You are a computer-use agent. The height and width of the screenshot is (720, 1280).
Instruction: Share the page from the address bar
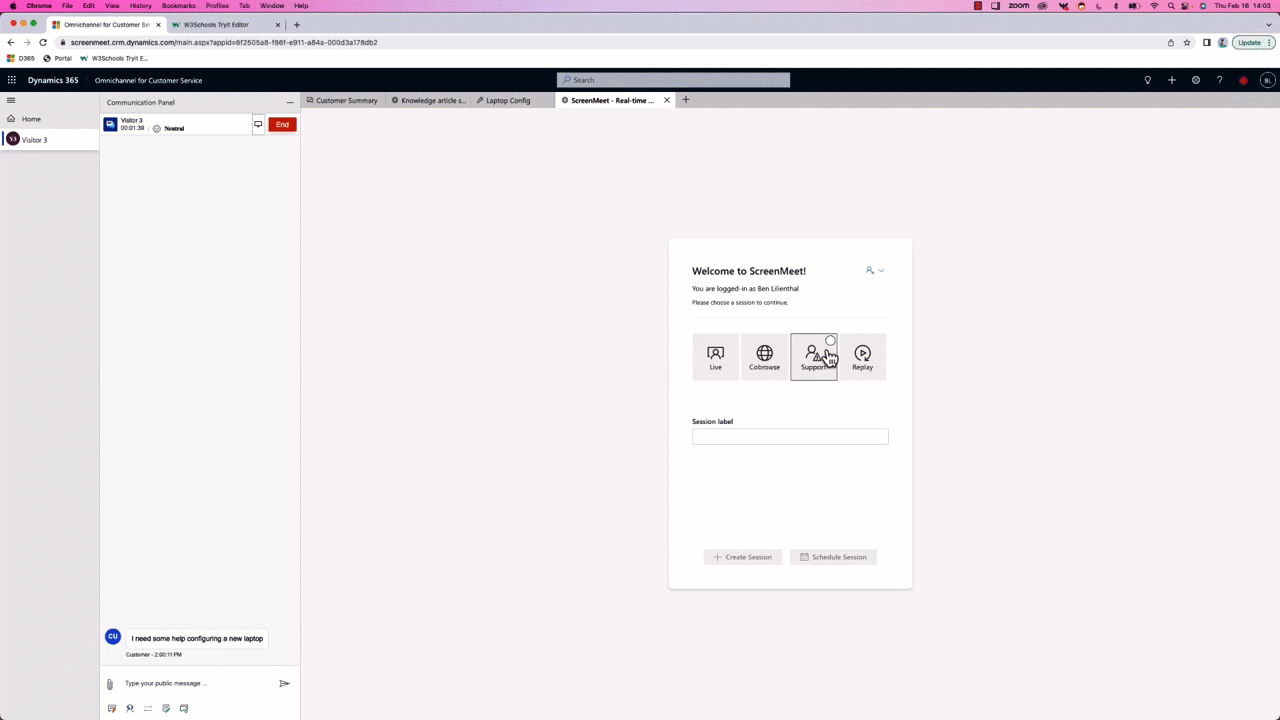[x=1171, y=42]
